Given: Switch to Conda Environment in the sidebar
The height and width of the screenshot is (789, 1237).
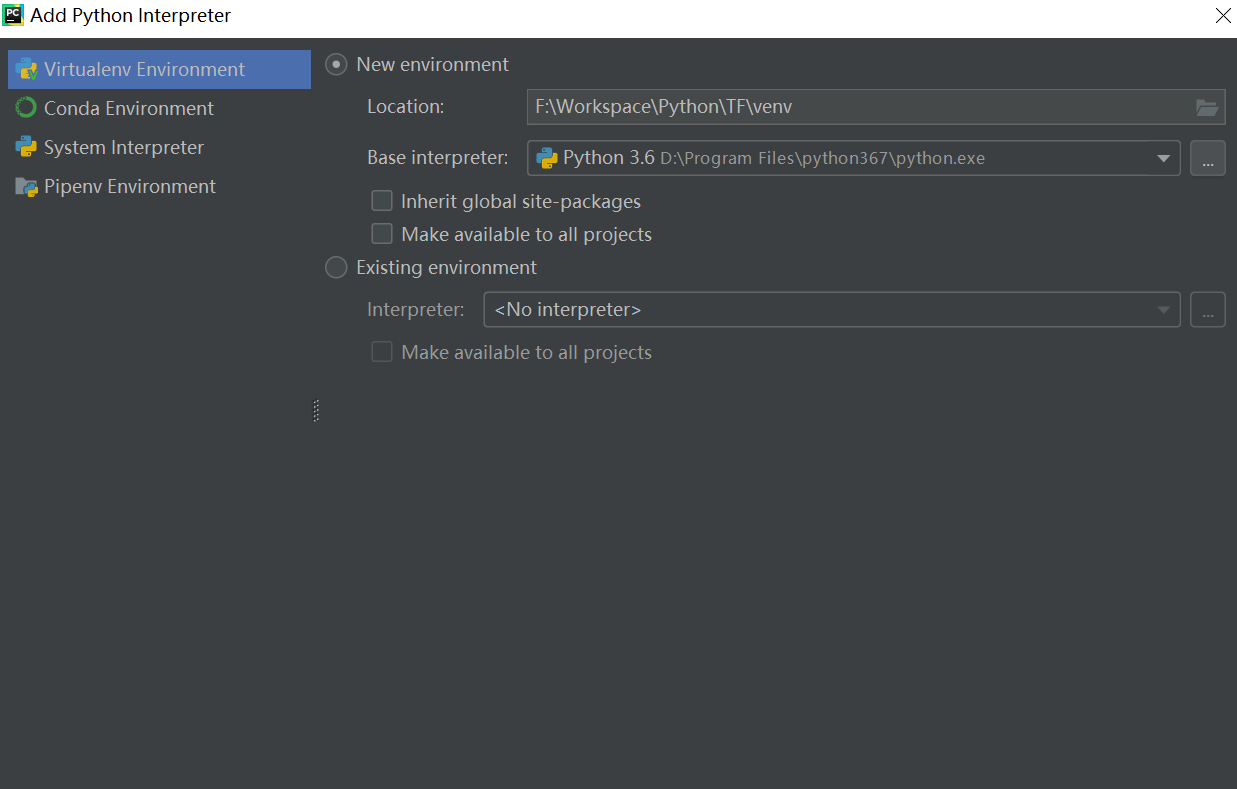Looking at the screenshot, I should (x=128, y=108).
